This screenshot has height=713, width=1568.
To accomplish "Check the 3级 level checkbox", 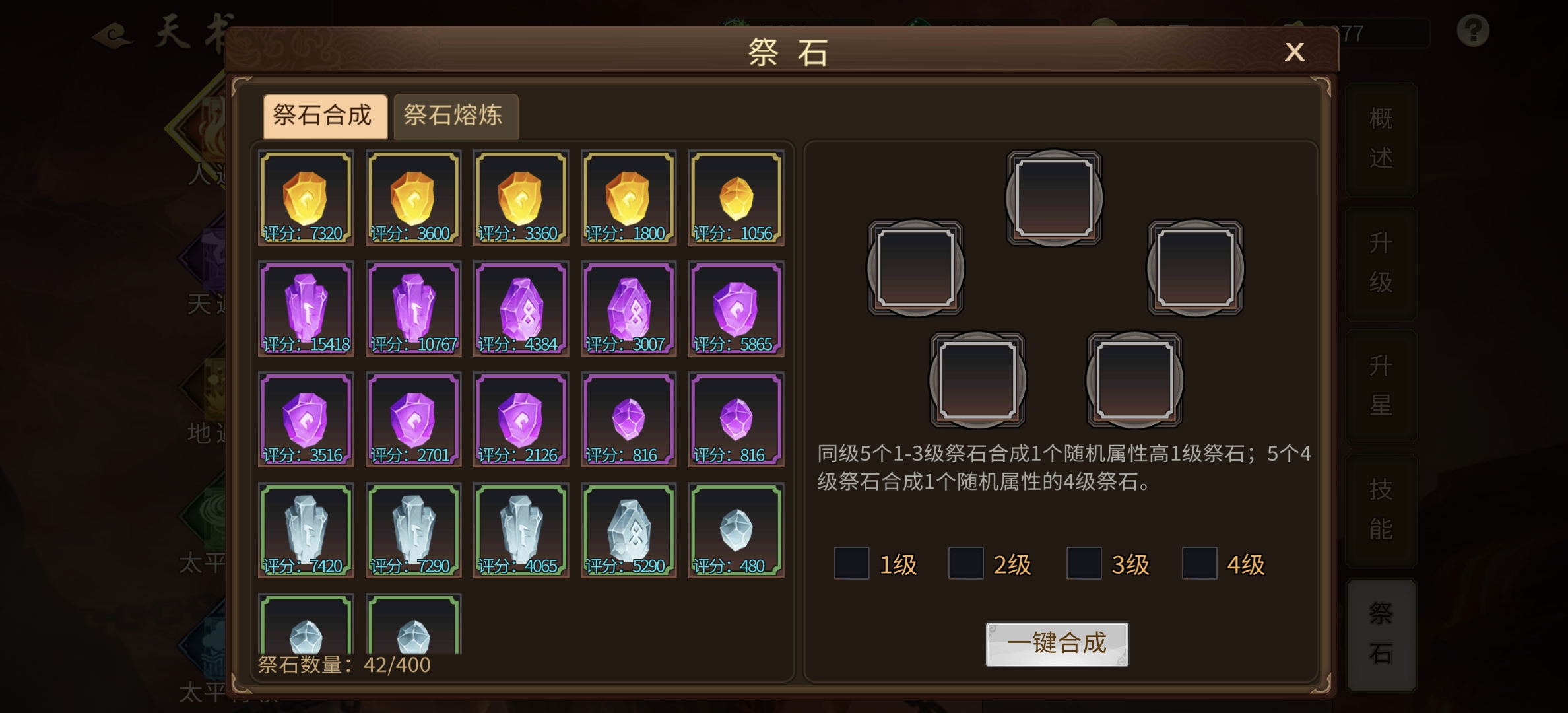I will pos(1084,563).
